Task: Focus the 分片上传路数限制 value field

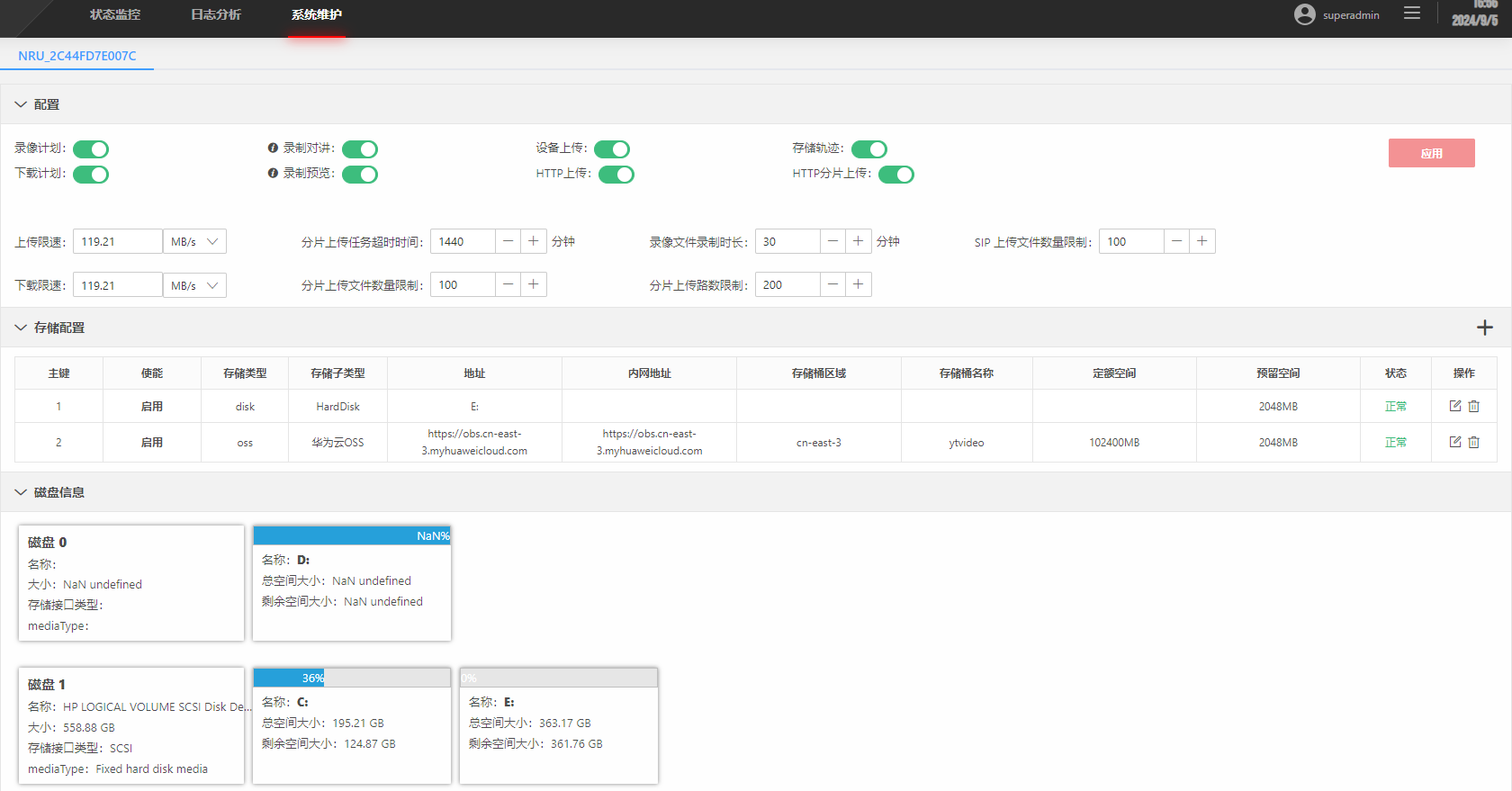Action: tap(787, 284)
